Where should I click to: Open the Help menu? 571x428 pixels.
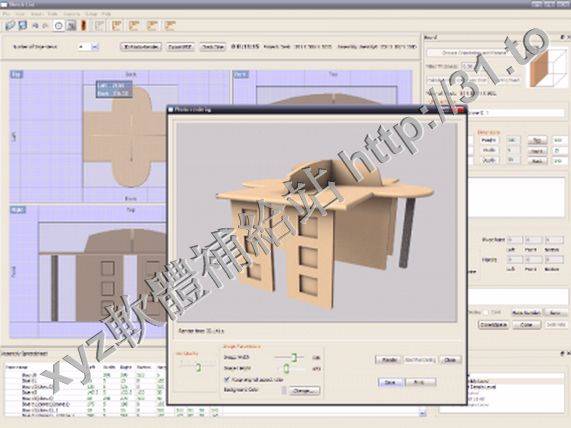pos(106,14)
